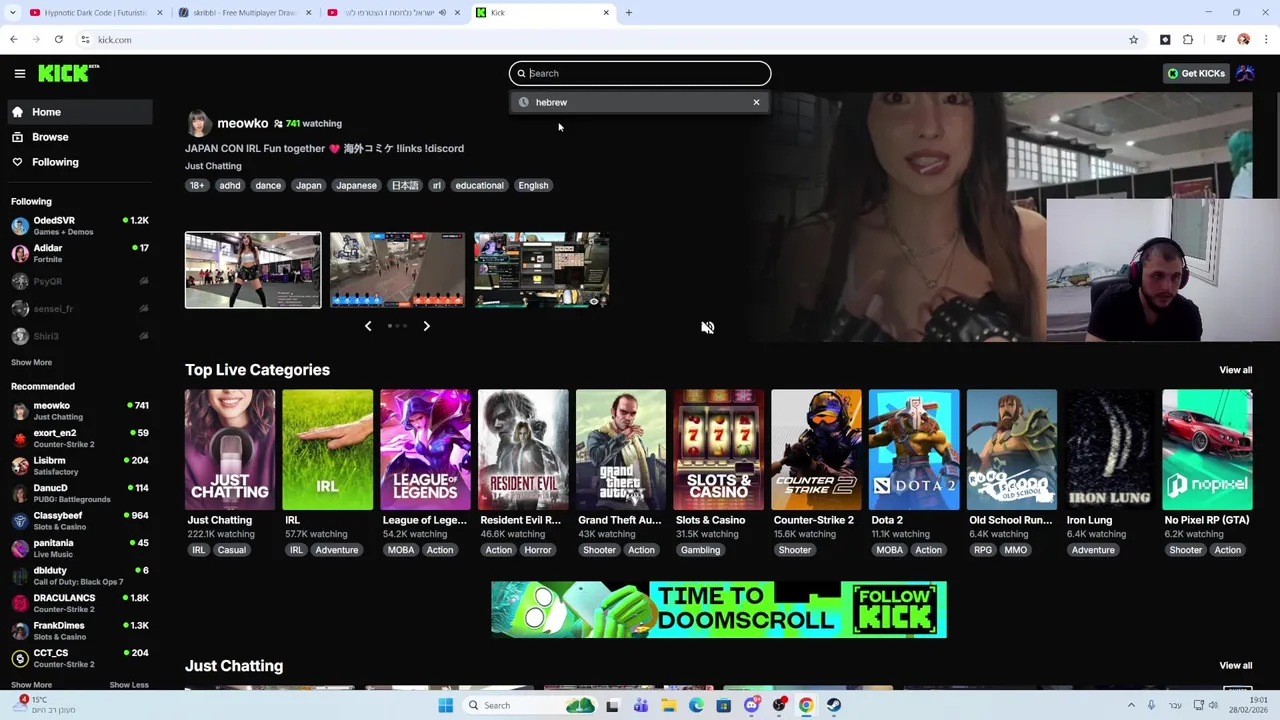1280x720 pixels.
Task: Focus the Kick search field
Action: [x=640, y=73]
